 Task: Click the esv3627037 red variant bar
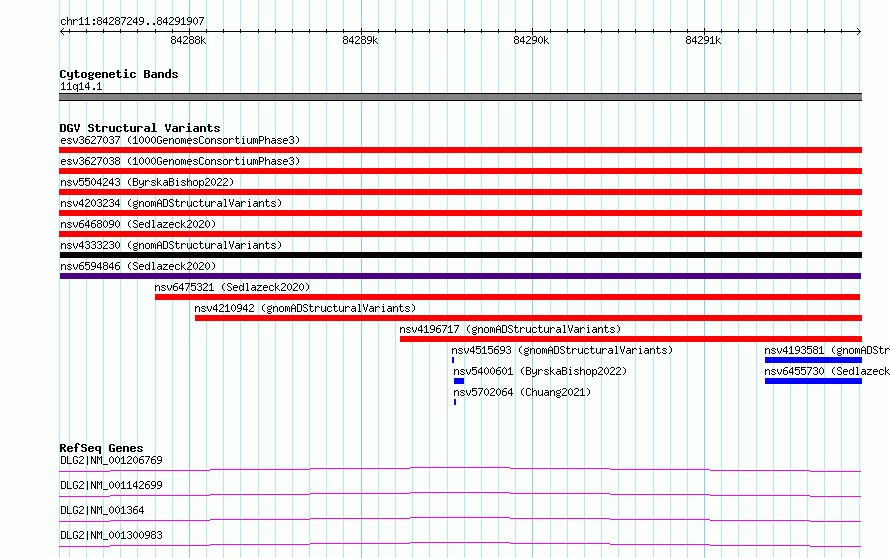pos(460,150)
